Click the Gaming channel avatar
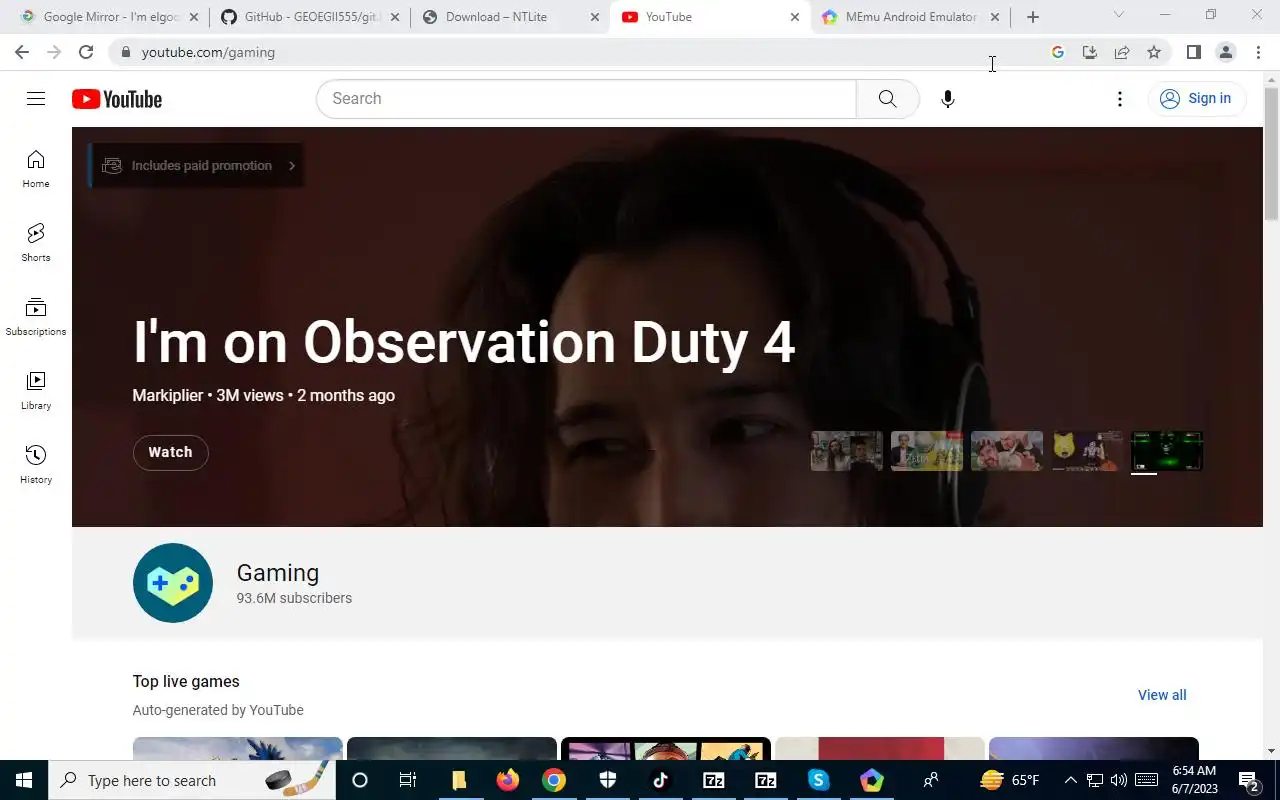Image resolution: width=1280 pixels, height=800 pixels. pos(173,583)
